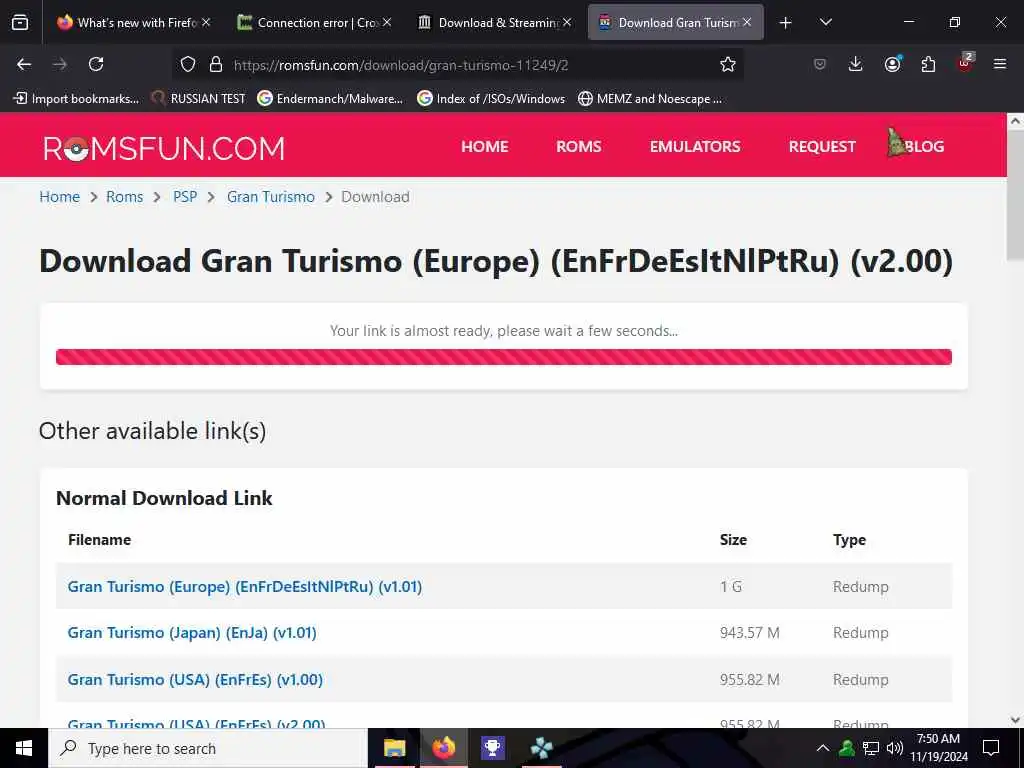
Task: Reload the current page
Action: (96, 64)
